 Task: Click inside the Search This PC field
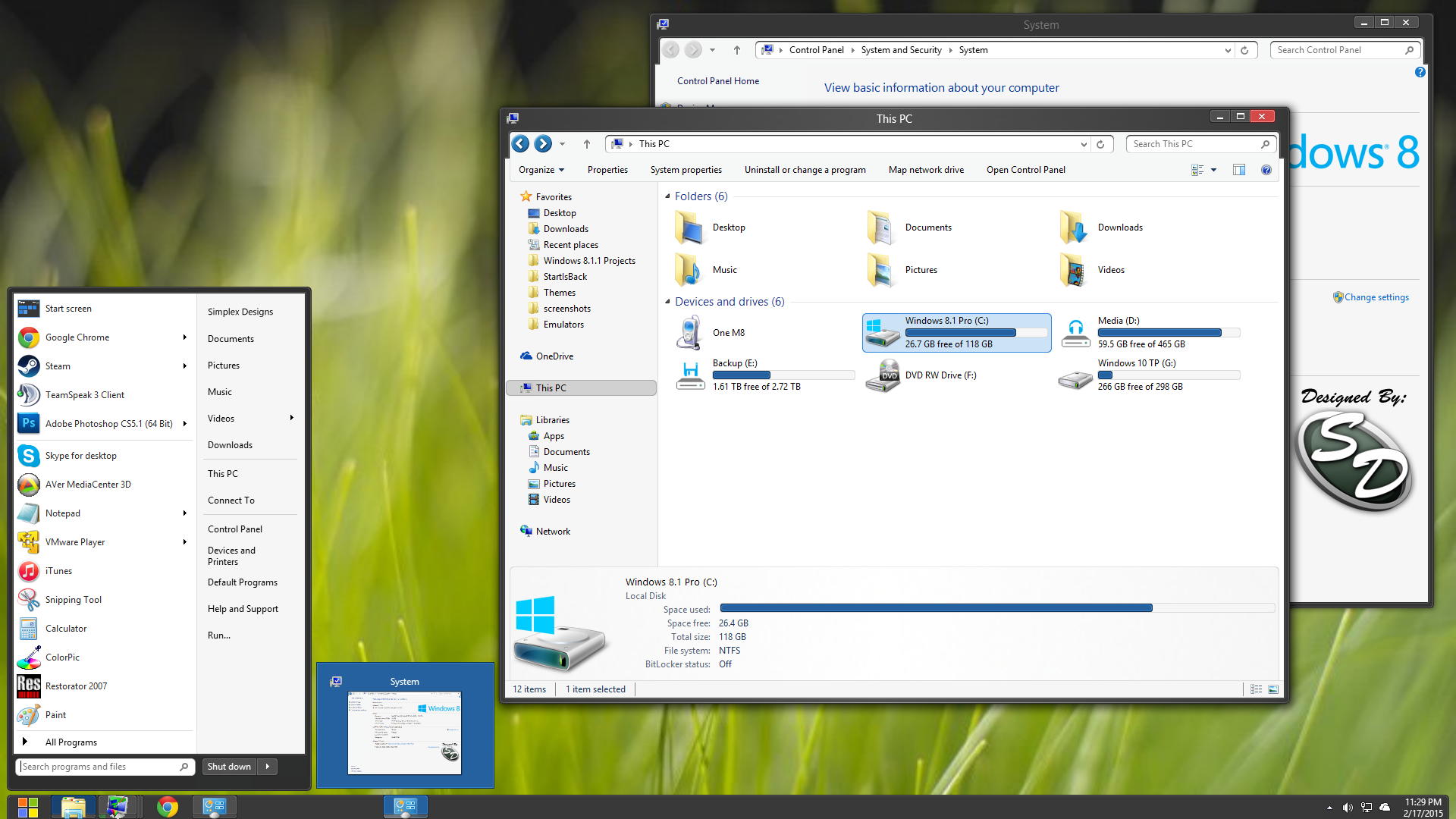[x=1191, y=143]
